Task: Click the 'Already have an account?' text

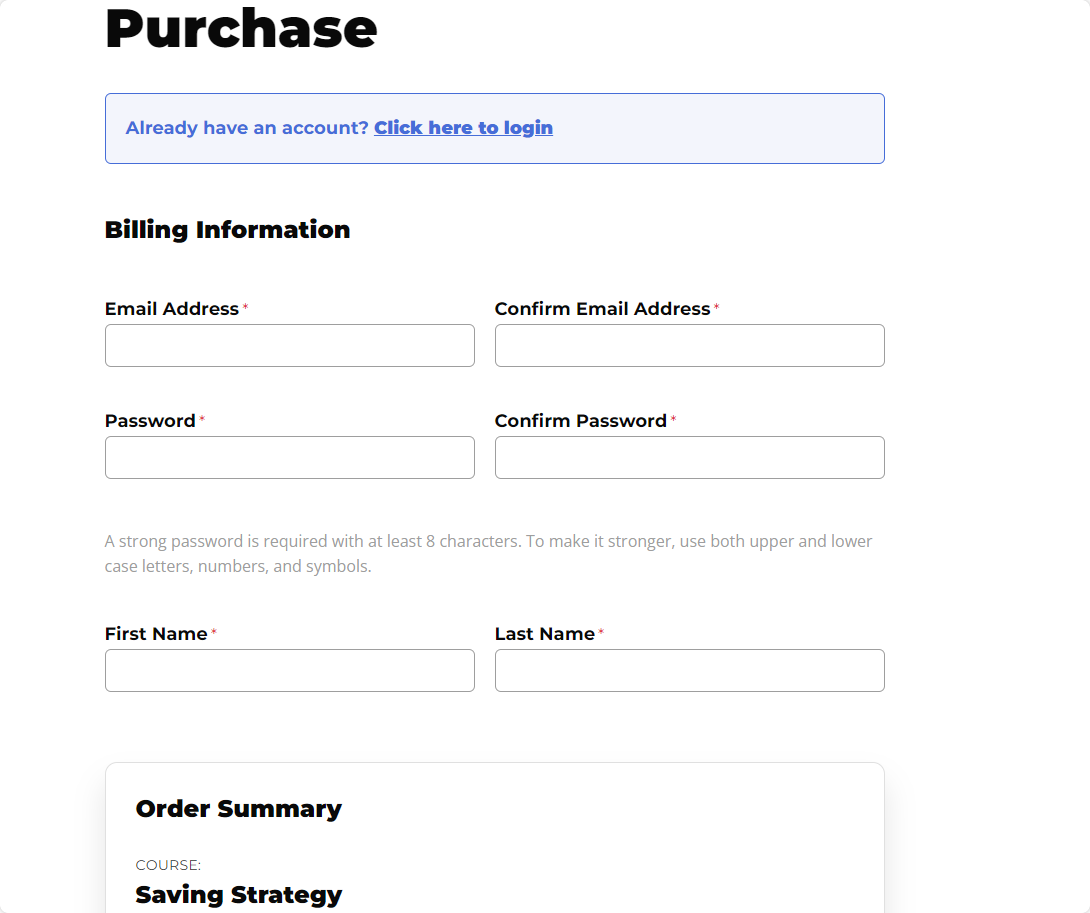Action: (247, 128)
